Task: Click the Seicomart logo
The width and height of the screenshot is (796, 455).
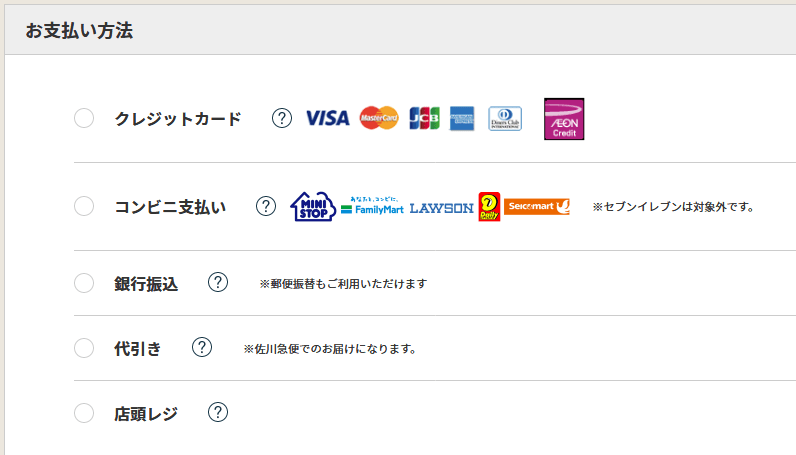Action: [537, 207]
